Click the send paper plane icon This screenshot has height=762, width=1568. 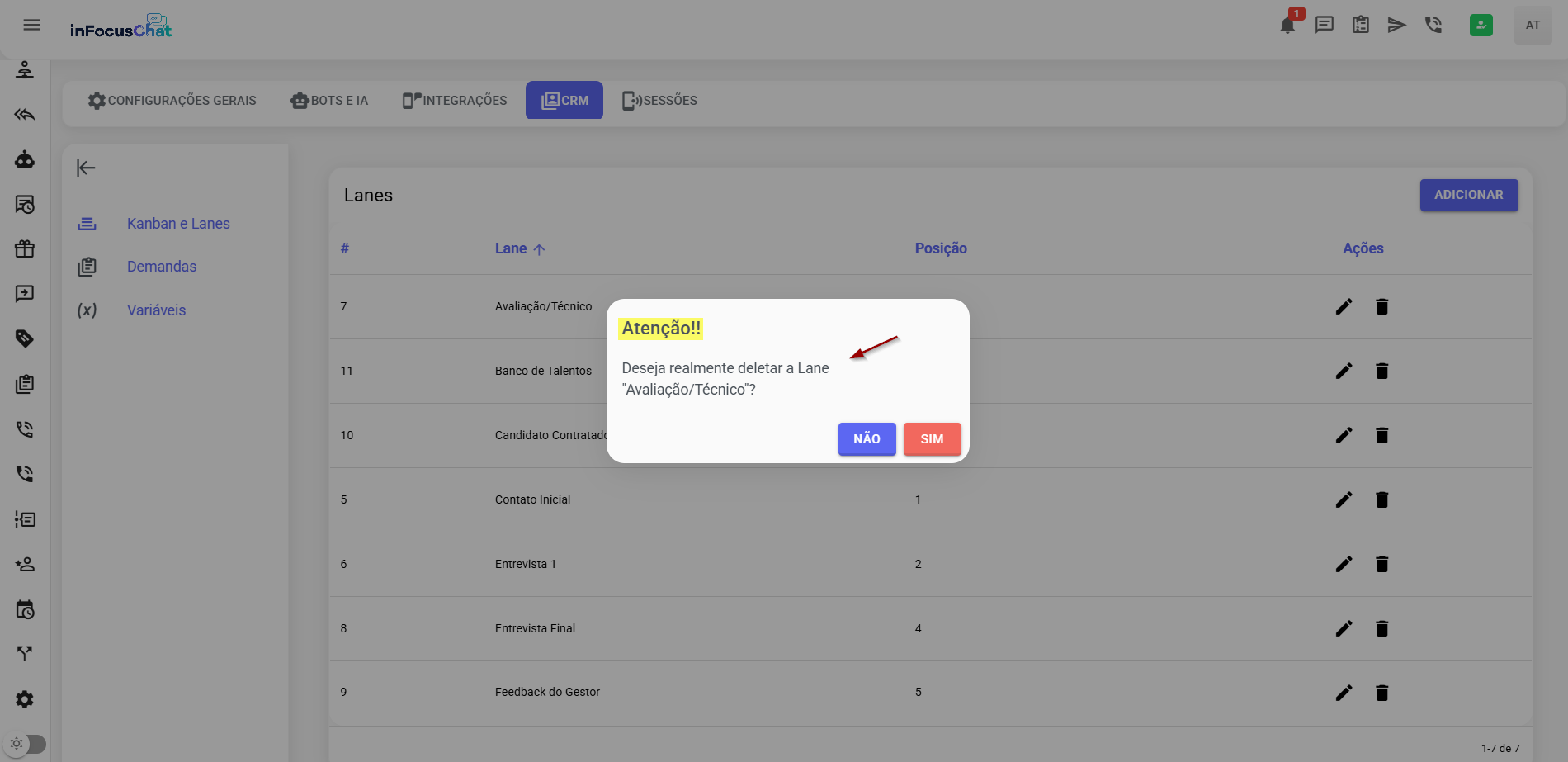click(1396, 25)
